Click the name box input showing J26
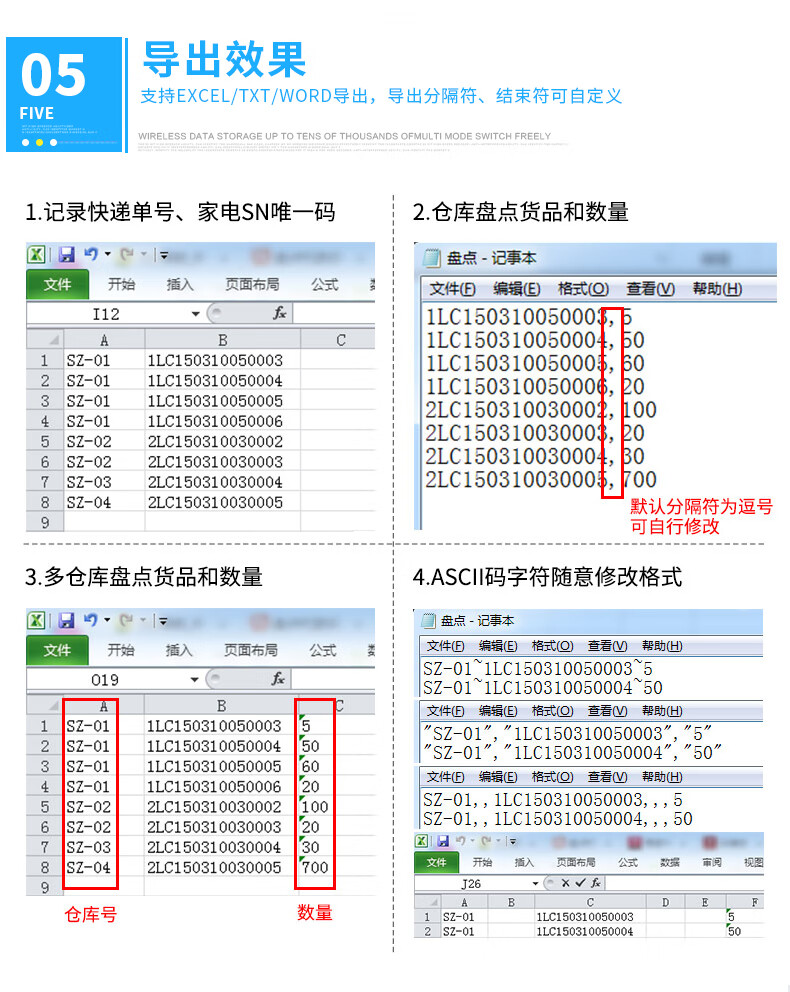This screenshot has width=790, height=992. click(473, 883)
